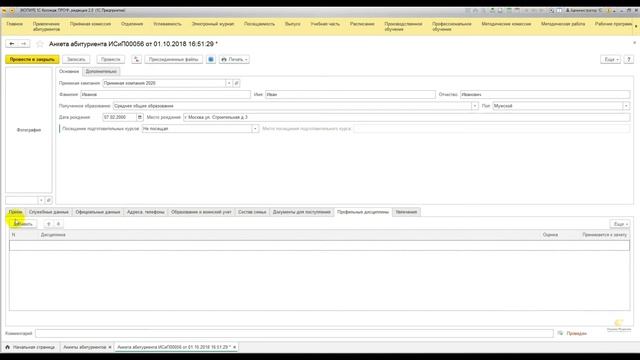
Task: Open the help question mark button
Action: (x=629, y=60)
